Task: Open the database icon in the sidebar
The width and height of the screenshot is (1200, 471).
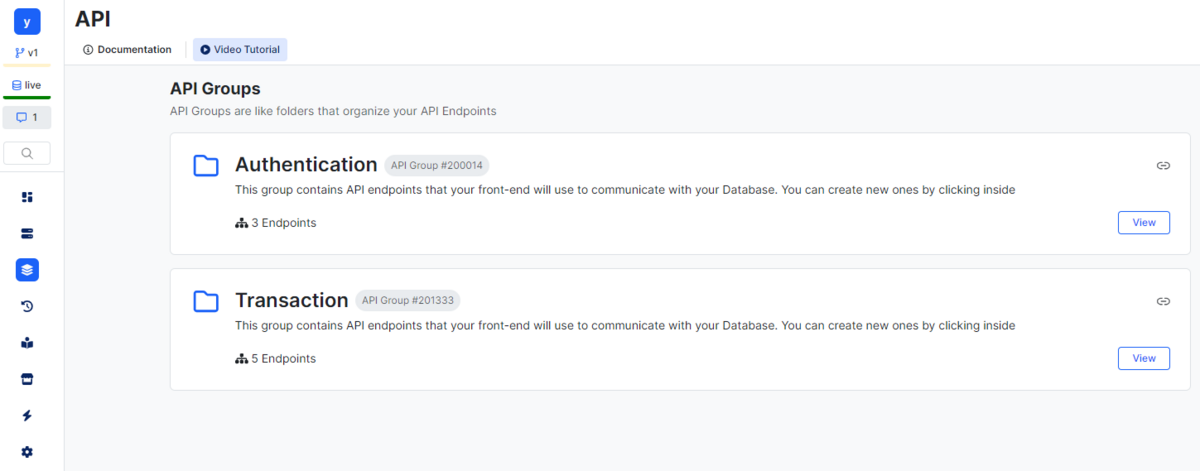Action: [27, 233]
